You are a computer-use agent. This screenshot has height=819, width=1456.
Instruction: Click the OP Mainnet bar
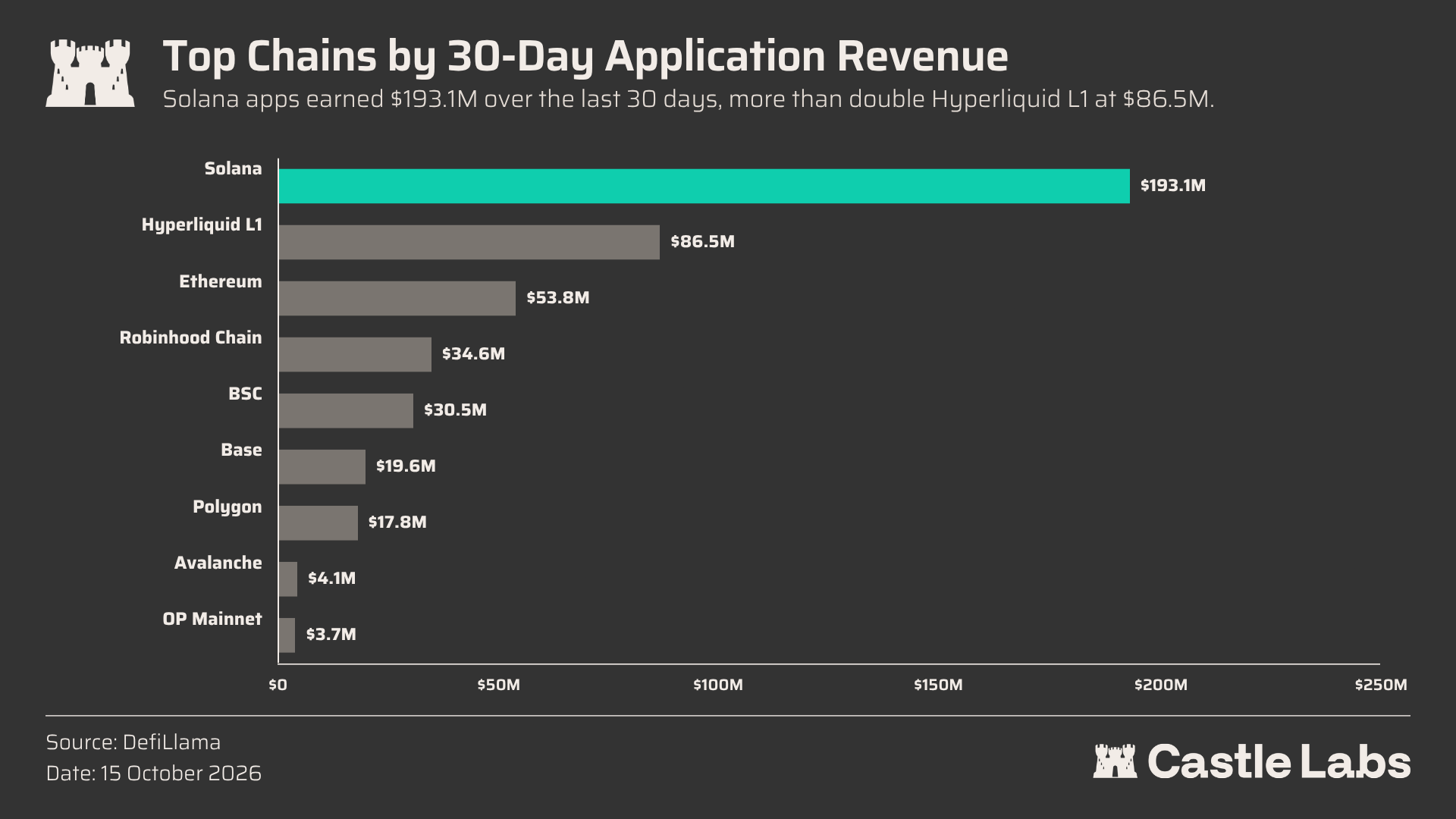(x=287, y=635)
